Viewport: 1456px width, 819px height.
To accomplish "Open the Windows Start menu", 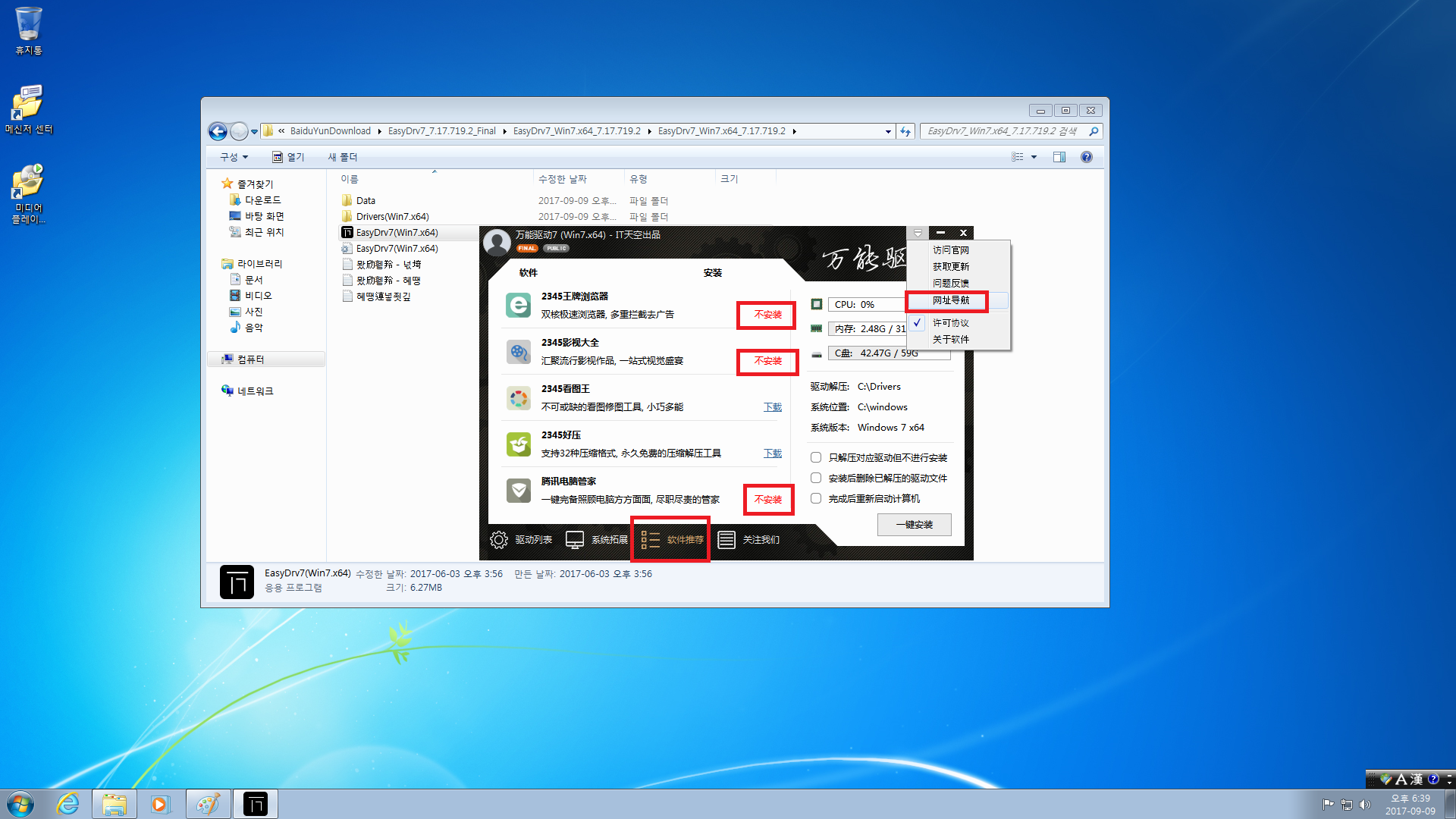I will coord(20,804).
